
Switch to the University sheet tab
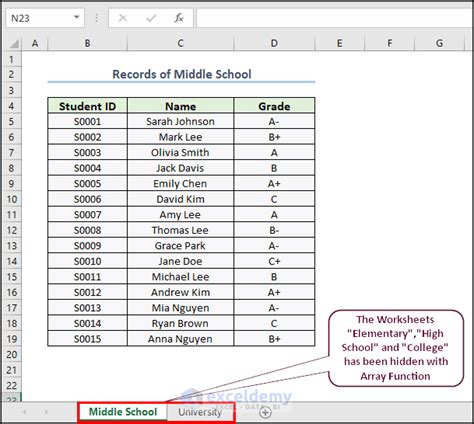point(200,412)
